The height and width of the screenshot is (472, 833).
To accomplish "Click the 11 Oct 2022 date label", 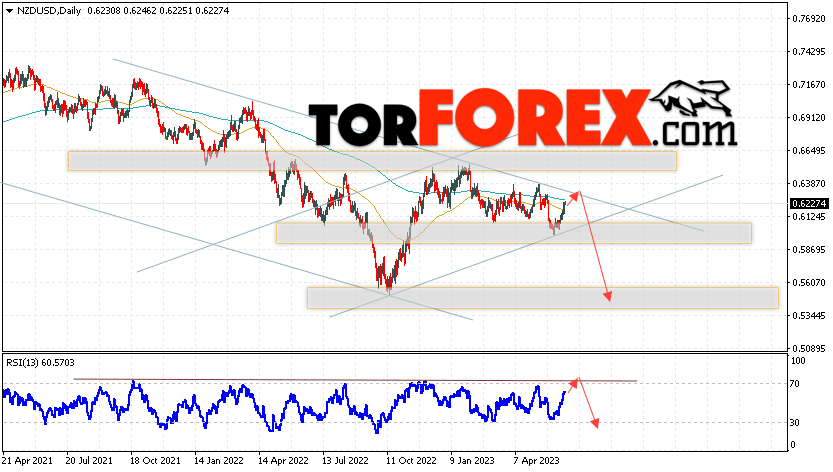I will [x=411, y=461].
